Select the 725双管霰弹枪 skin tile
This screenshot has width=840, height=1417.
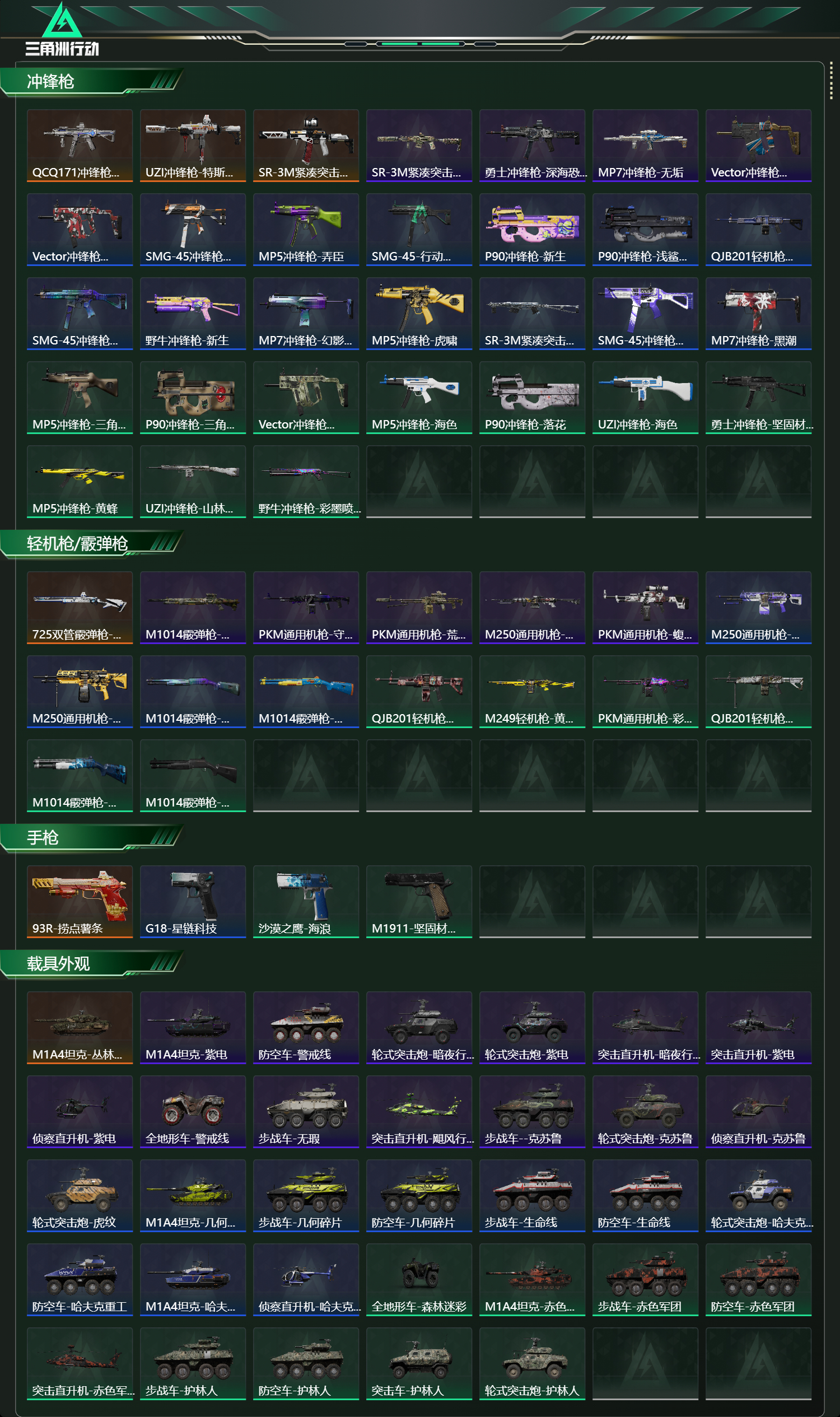[80, 608]
